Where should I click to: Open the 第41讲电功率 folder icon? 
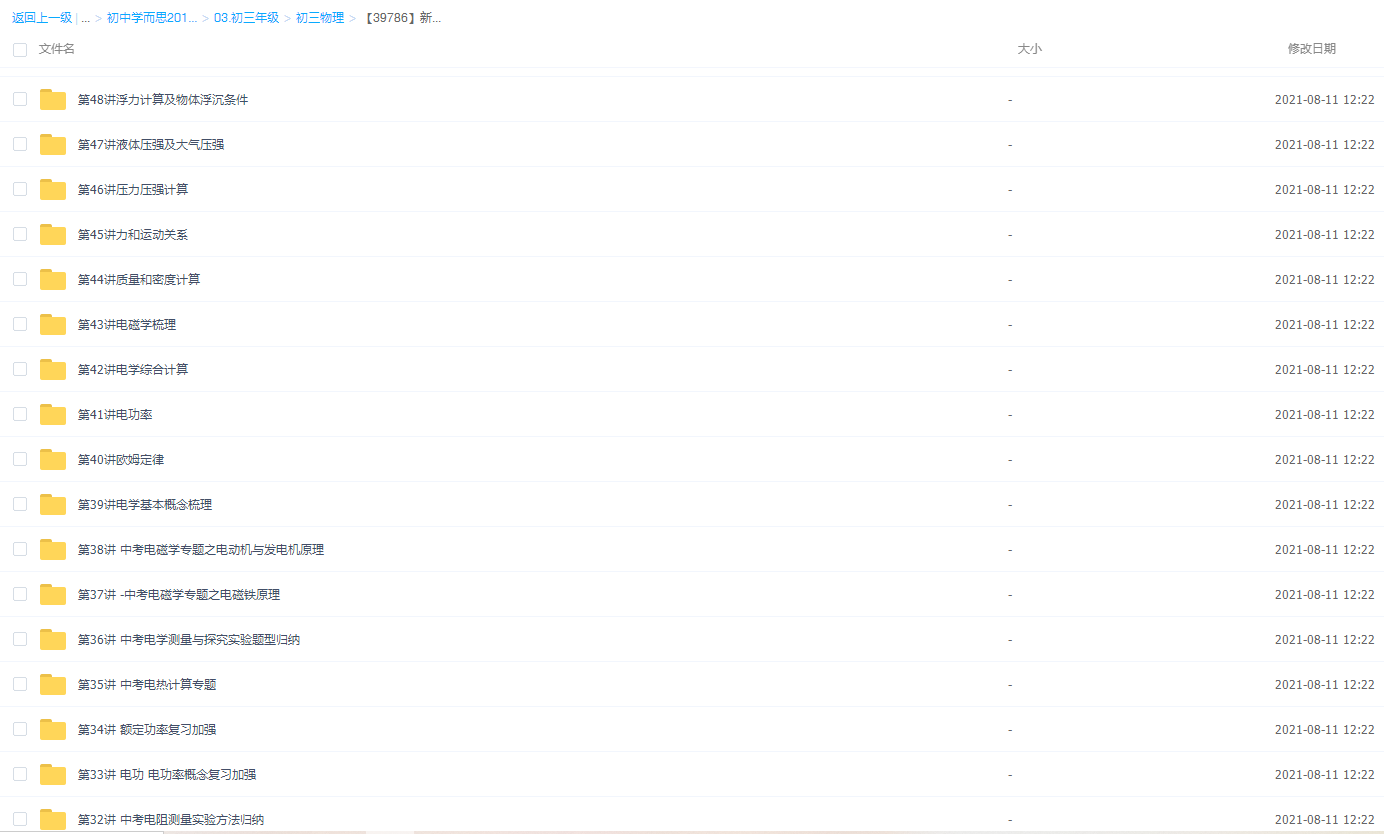53,414
